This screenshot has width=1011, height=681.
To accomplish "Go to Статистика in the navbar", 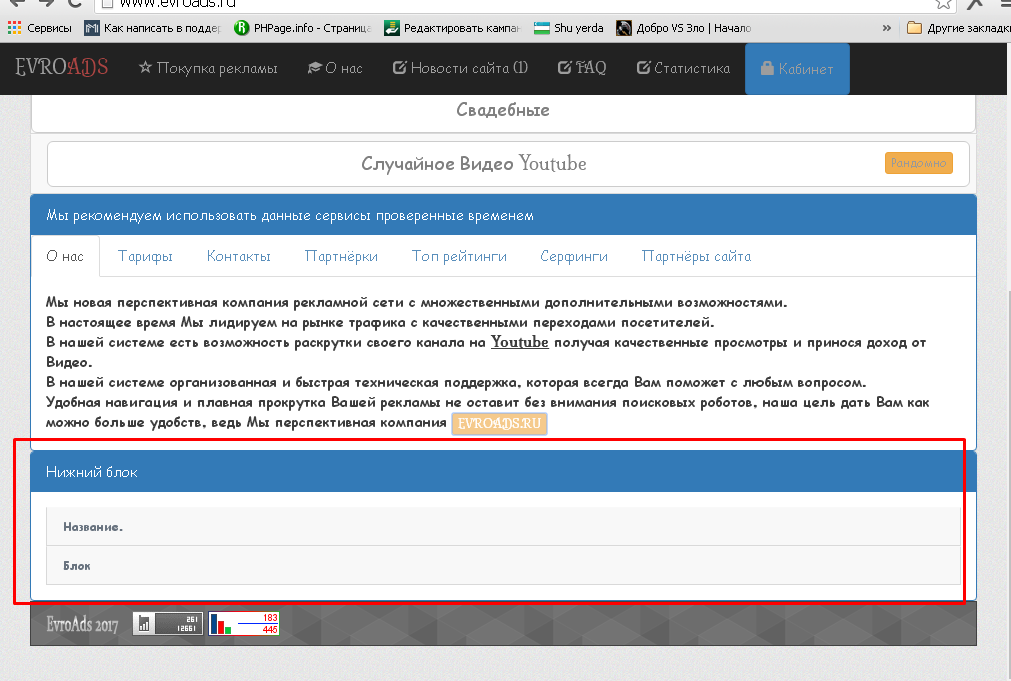I will [683, 68].
